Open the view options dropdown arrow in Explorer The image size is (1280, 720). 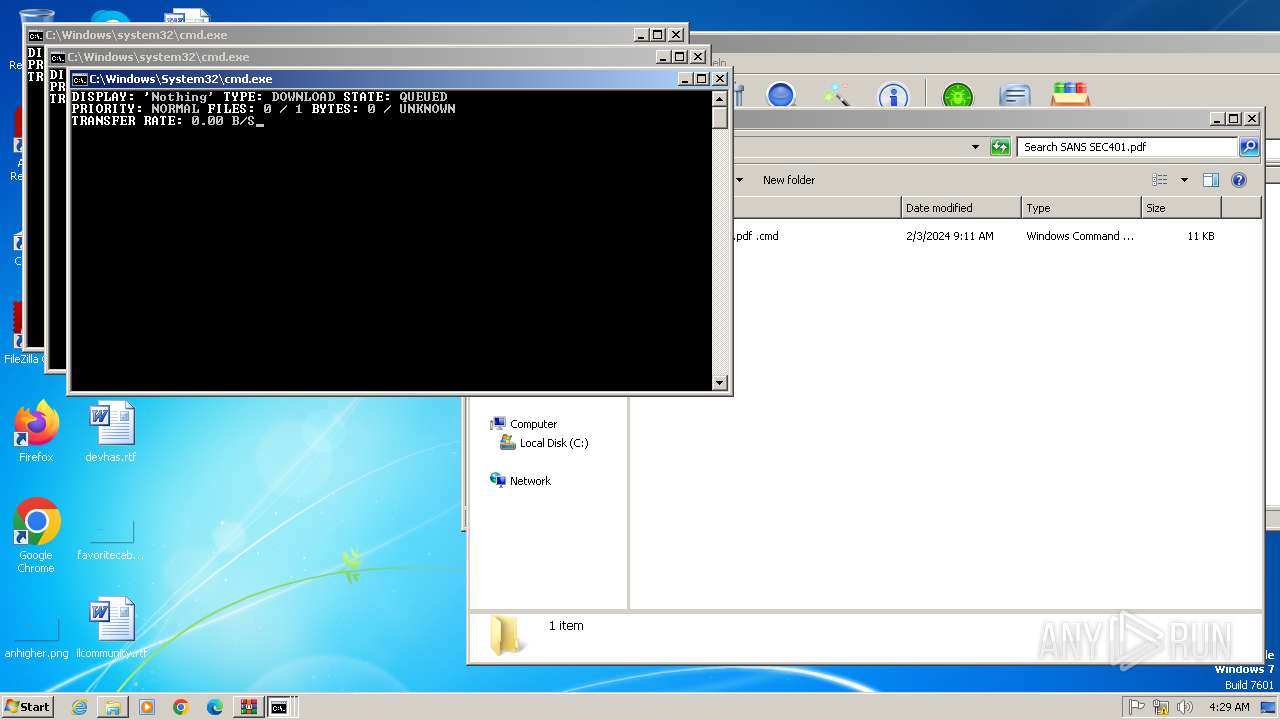click(x=1184, y=180)
